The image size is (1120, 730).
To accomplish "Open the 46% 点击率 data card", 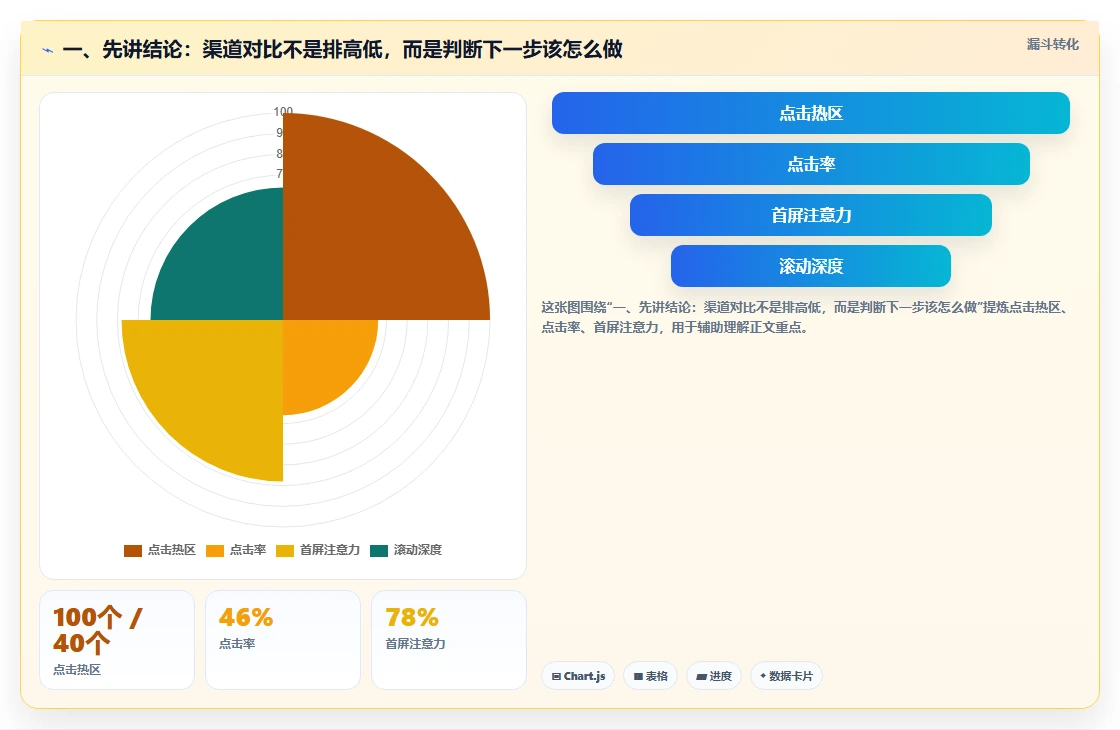I will 283,640.
